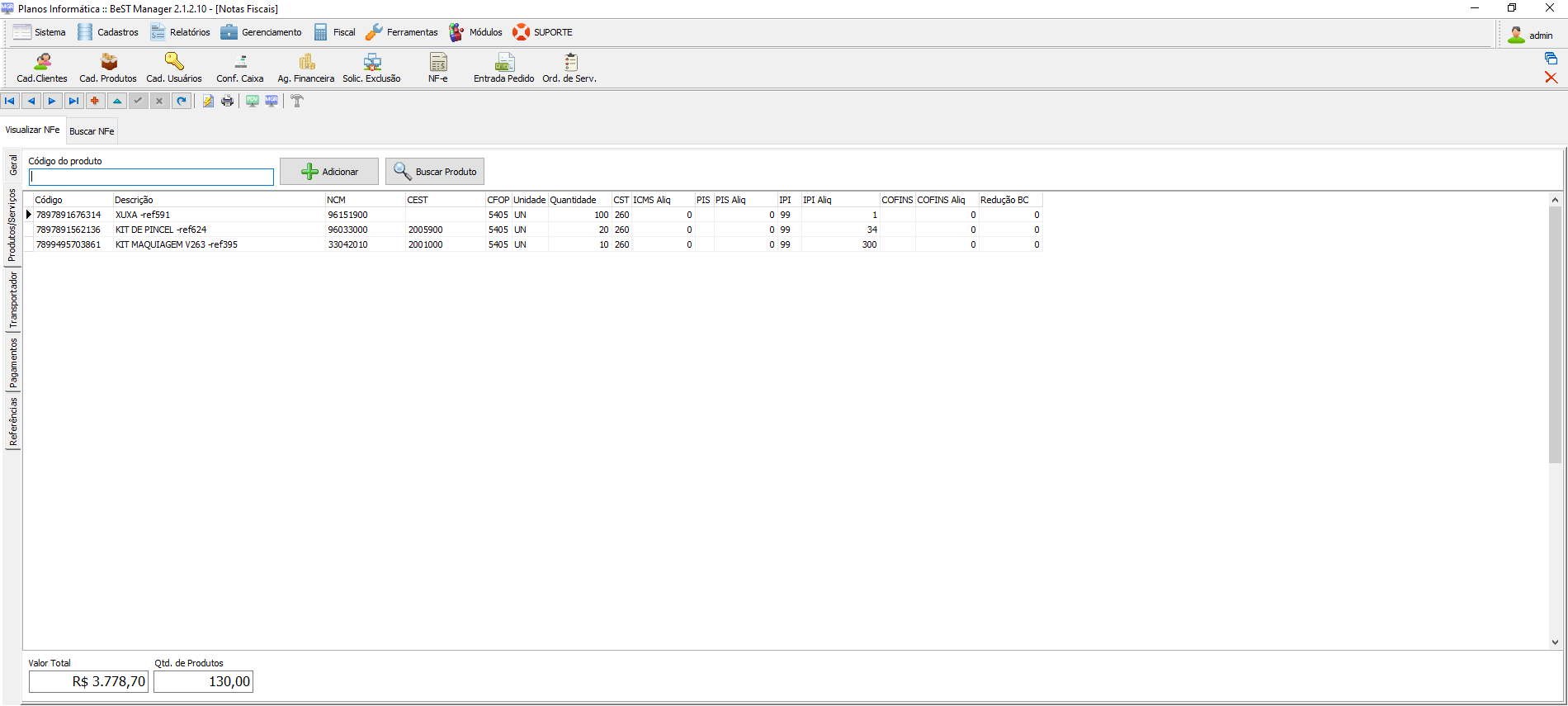Jump to last record button
Image resolution: width=1568 pixels, height=706 pixels.
click(x=73, y=101)
